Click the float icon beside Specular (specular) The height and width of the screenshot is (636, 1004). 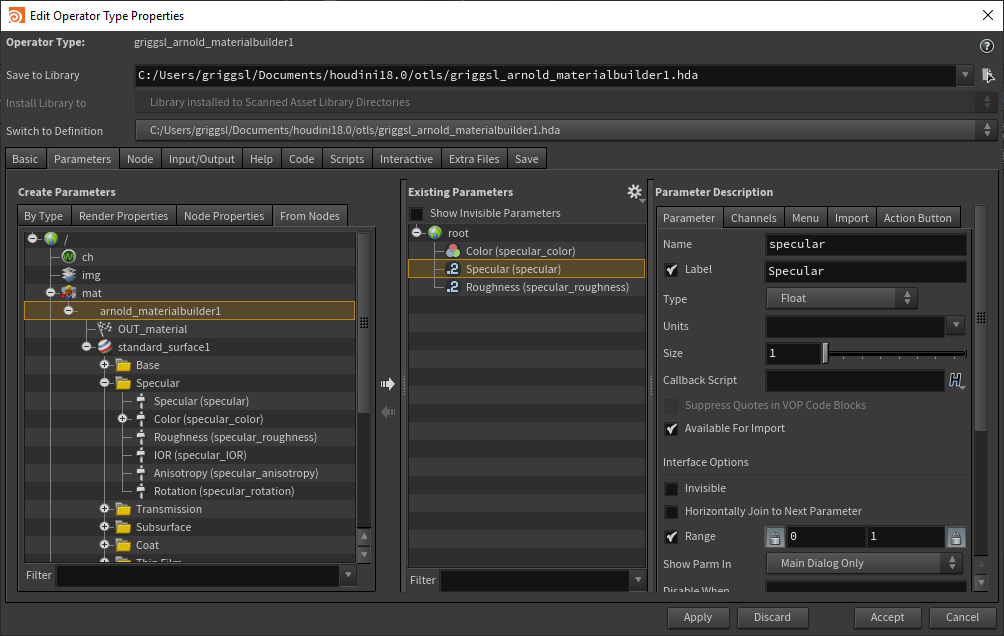coord(453,269)
